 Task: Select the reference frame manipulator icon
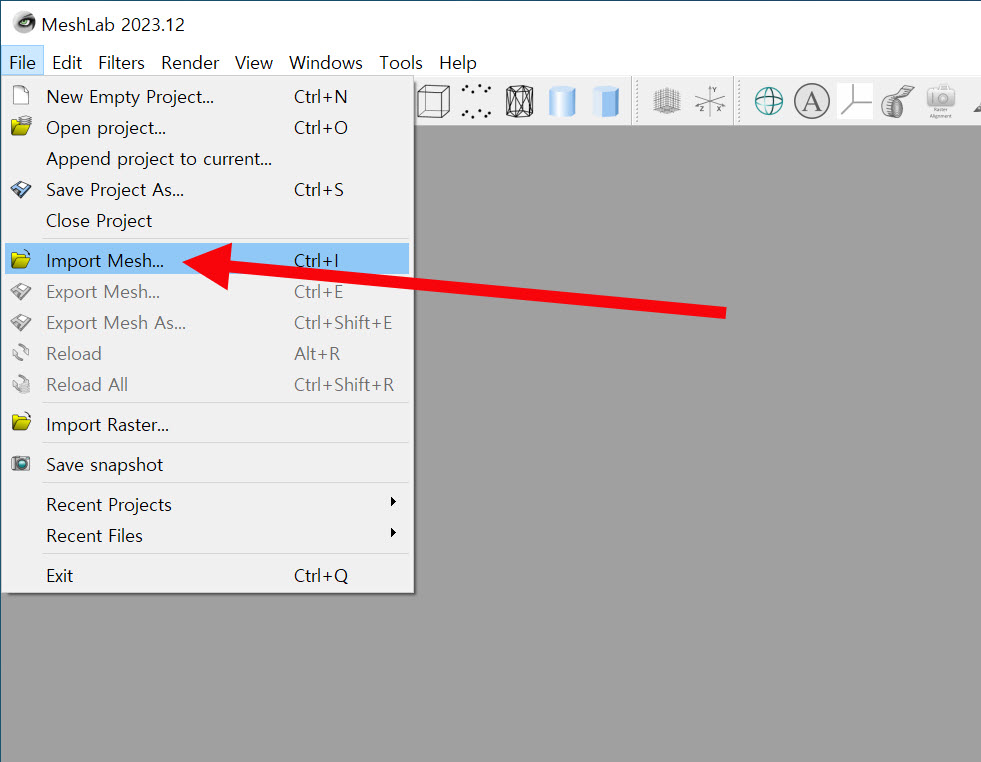pyautogui.click(x=855, y=101)
